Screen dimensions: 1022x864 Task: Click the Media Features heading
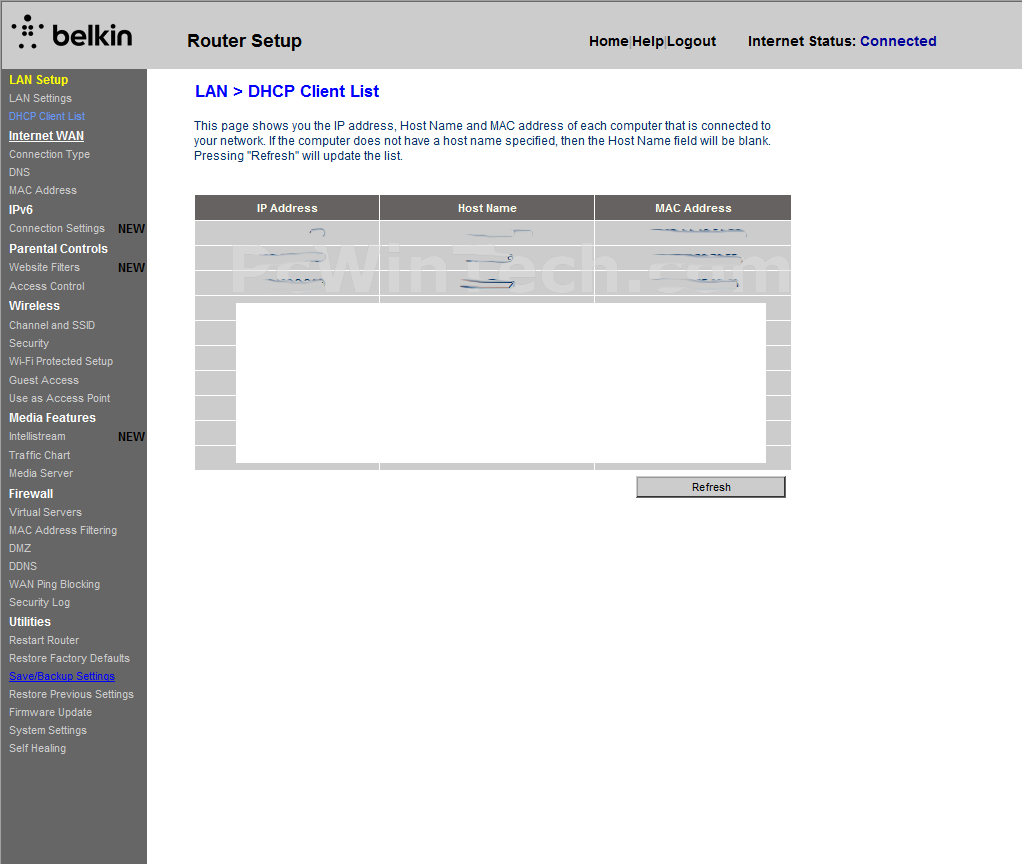(x=52, y=418)
